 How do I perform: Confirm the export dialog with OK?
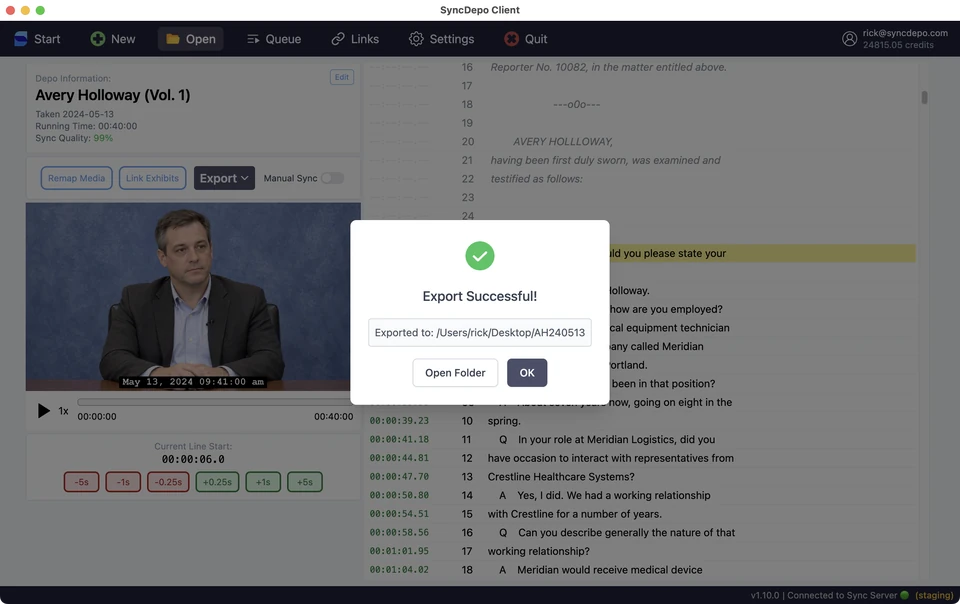(527, 373)
